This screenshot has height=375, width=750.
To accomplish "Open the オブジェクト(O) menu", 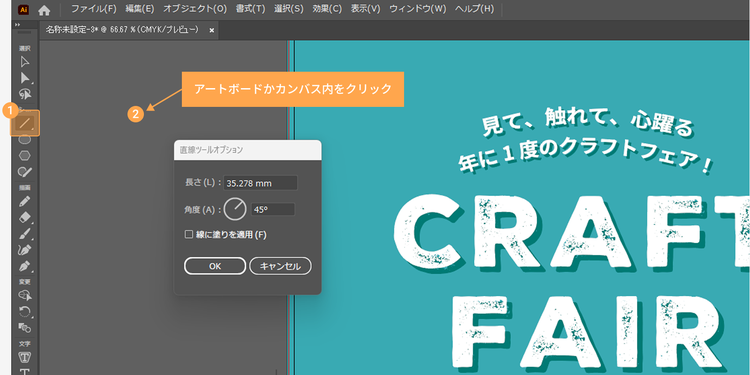I will coord(195,9).
